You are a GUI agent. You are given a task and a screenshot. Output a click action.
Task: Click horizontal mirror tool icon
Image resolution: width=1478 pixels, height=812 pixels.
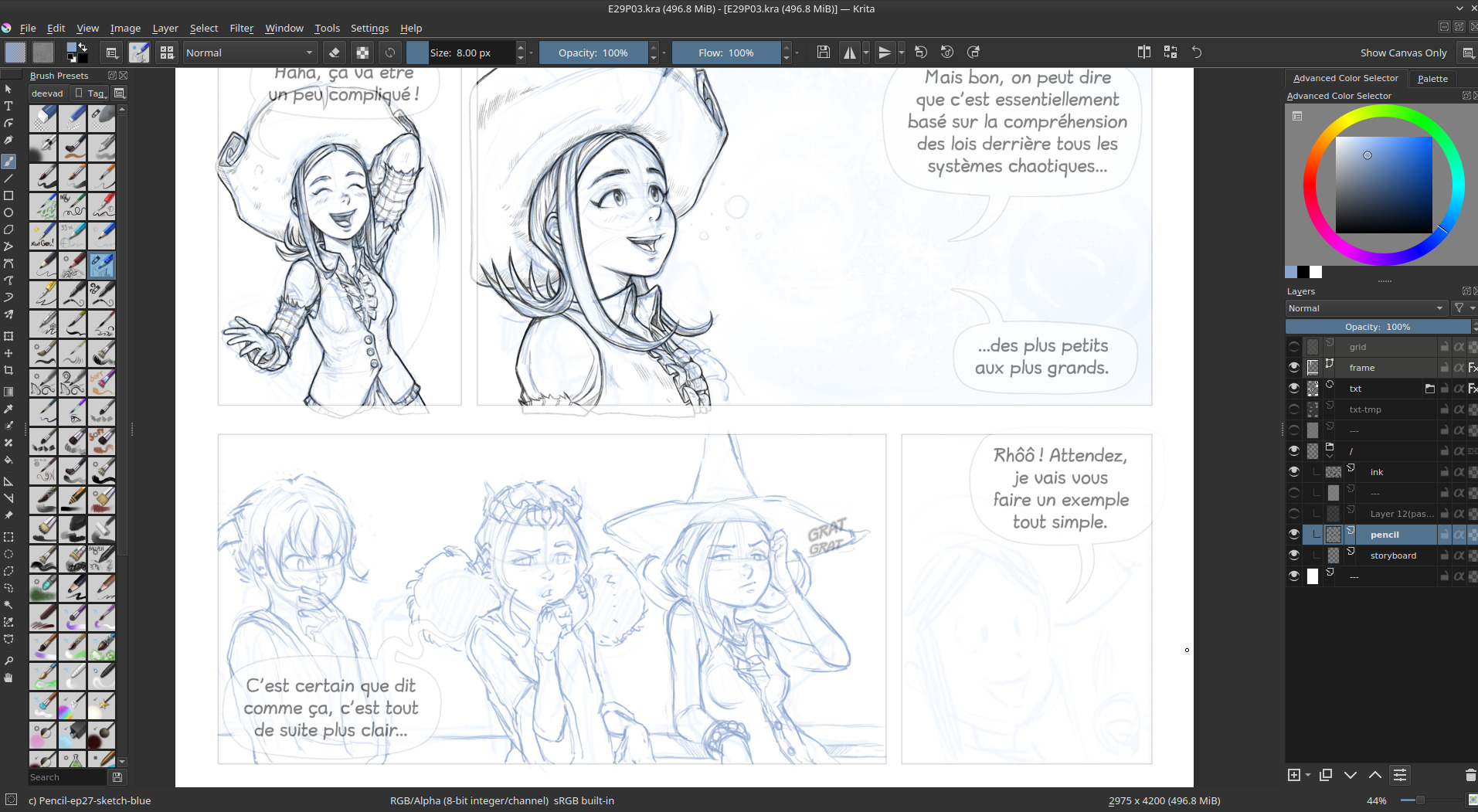tap(850, 53)
